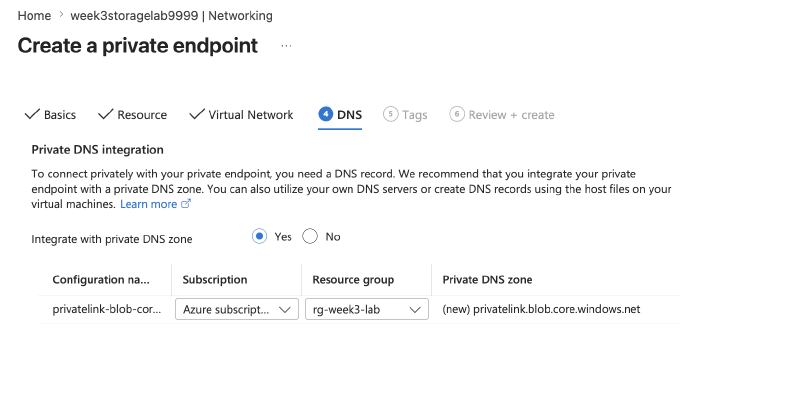
Task: Click the checkmark icon beside Basics
Action: click(32, 114)
